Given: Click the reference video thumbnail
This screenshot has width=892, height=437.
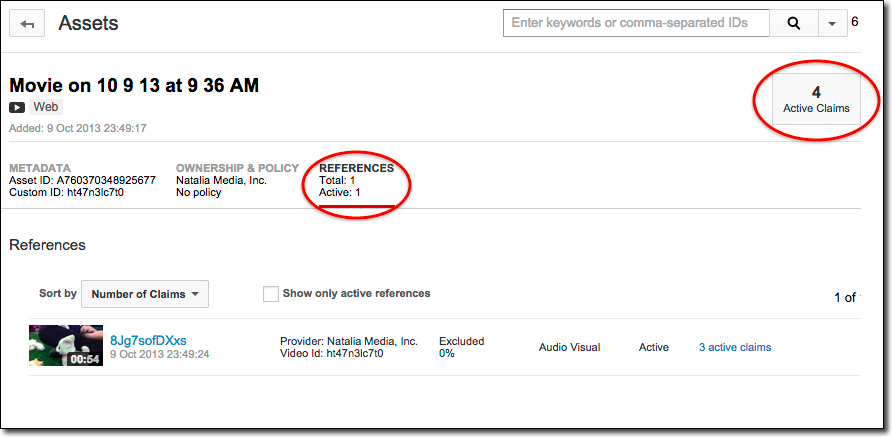Looking at the screenshot, I should 66,346.
